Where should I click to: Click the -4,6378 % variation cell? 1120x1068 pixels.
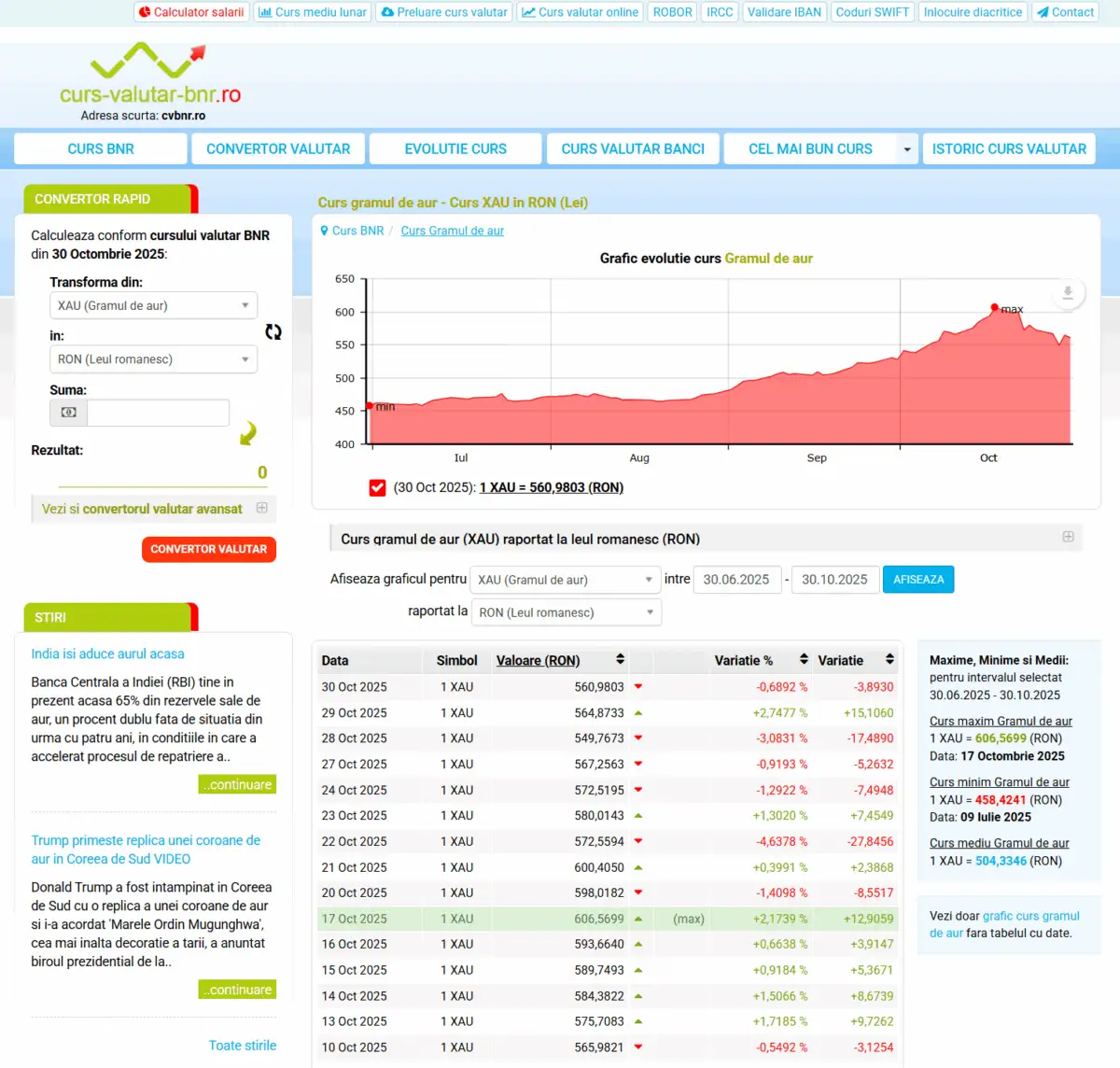point(782,841)
